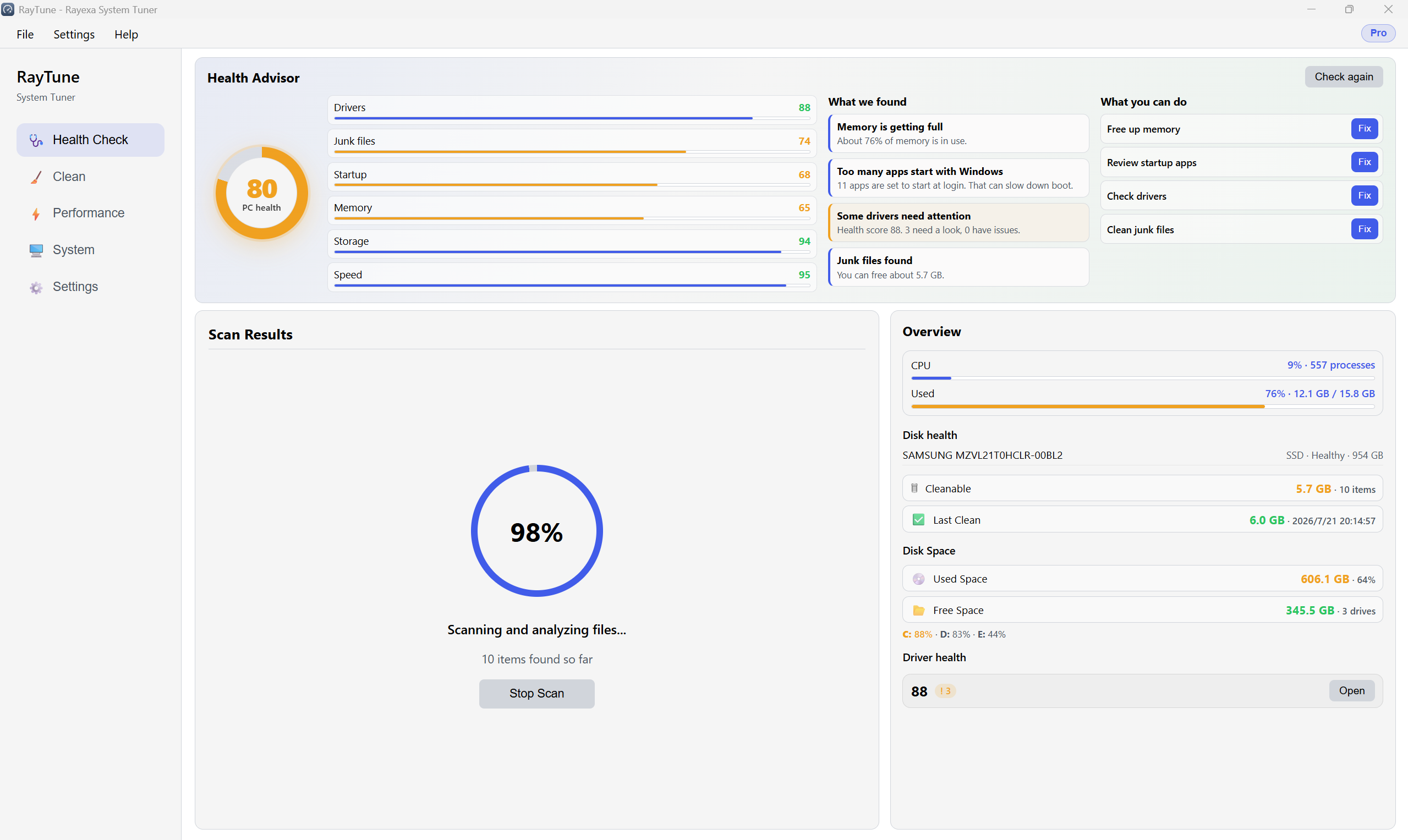
Task: Click the CPU usage bar
Action: click(1142, 377)
